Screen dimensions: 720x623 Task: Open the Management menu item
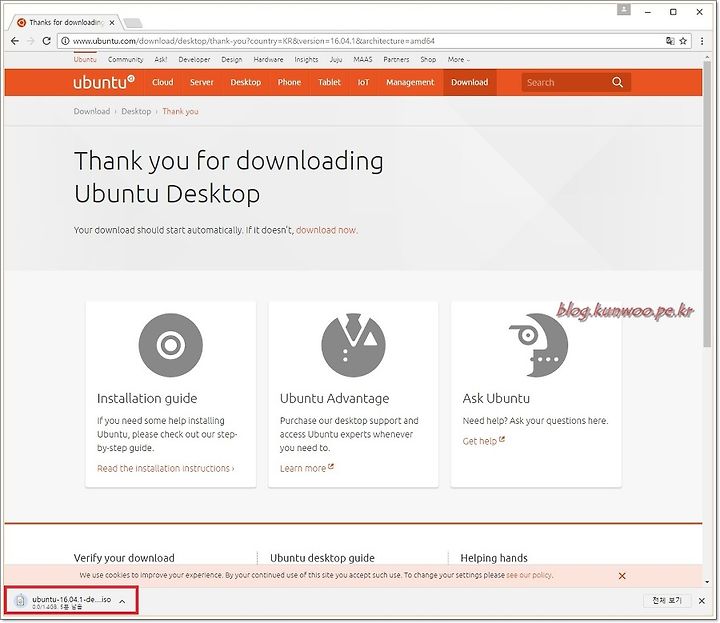[410, 82]
